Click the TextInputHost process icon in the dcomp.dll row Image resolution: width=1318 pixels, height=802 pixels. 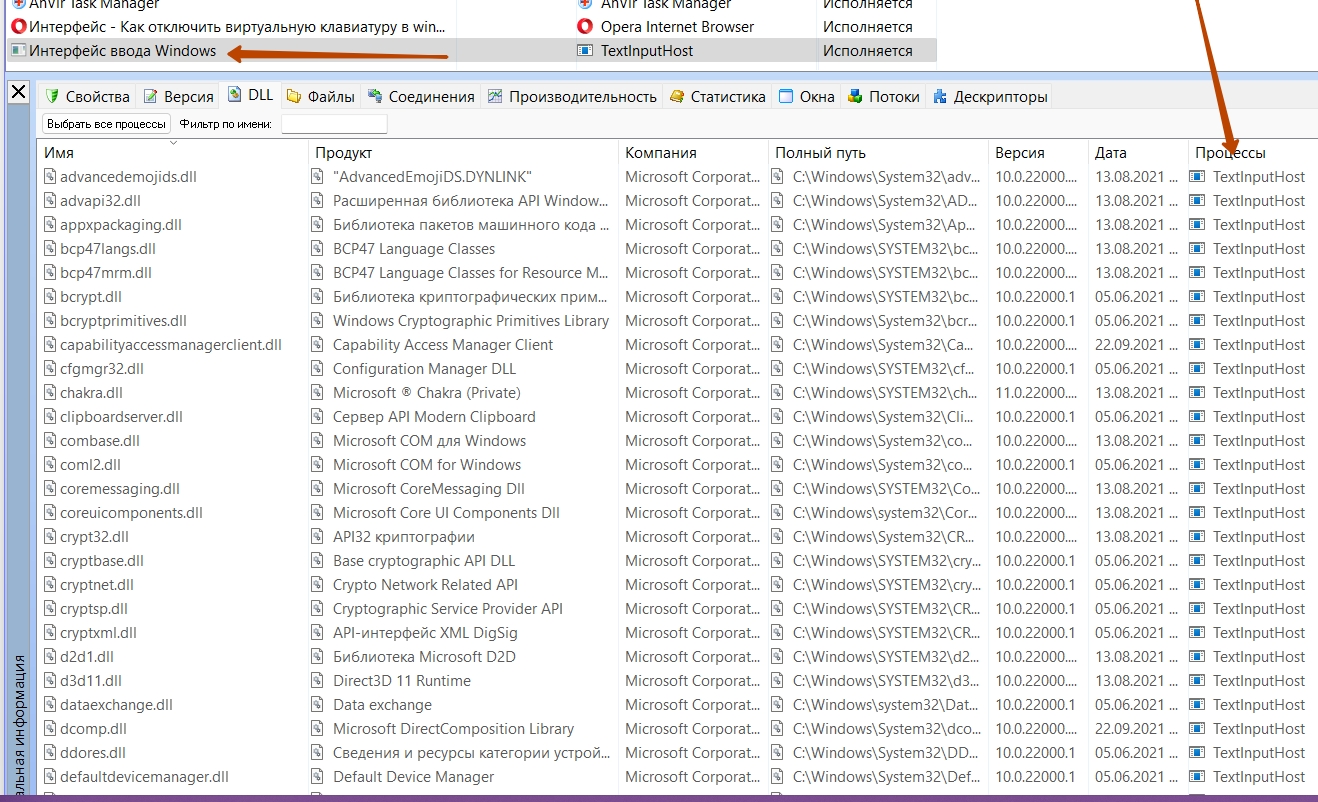click(1198, 729)
